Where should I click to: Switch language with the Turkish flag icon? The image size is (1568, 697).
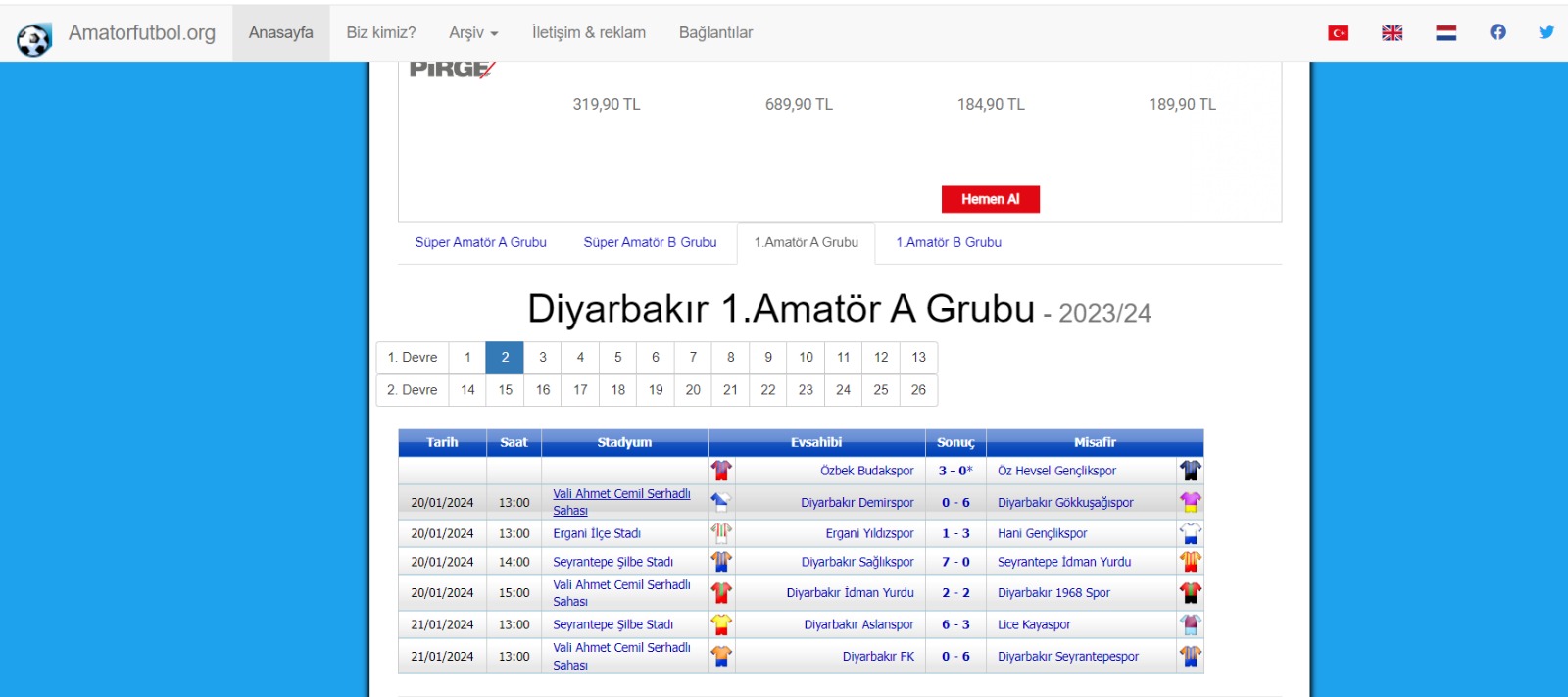1338,33
